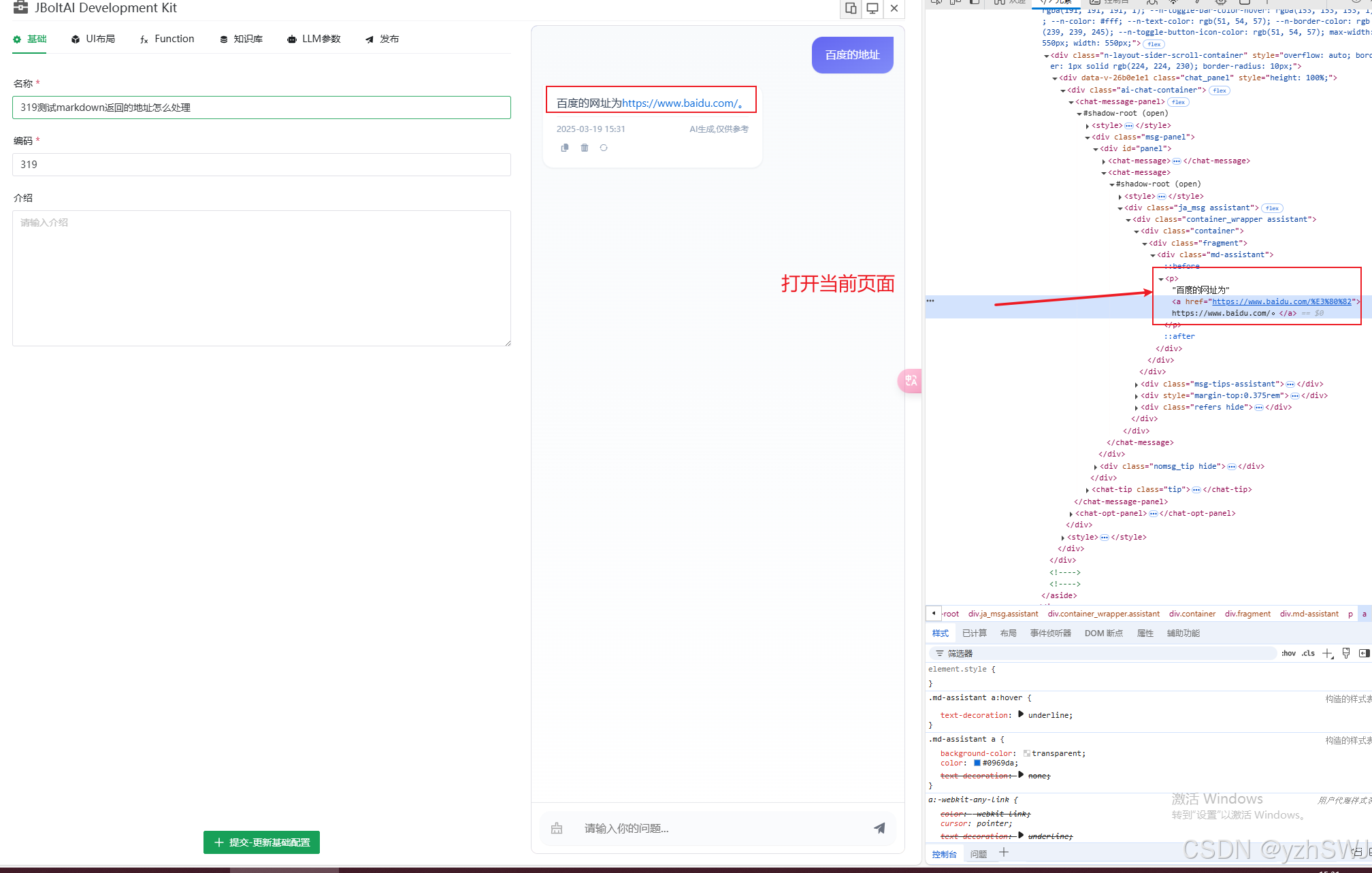Image resolution: width=1372 pixels, height=873 pixels.
Task: Open the baidu.com link in chat reply
Action: [679, 103]
